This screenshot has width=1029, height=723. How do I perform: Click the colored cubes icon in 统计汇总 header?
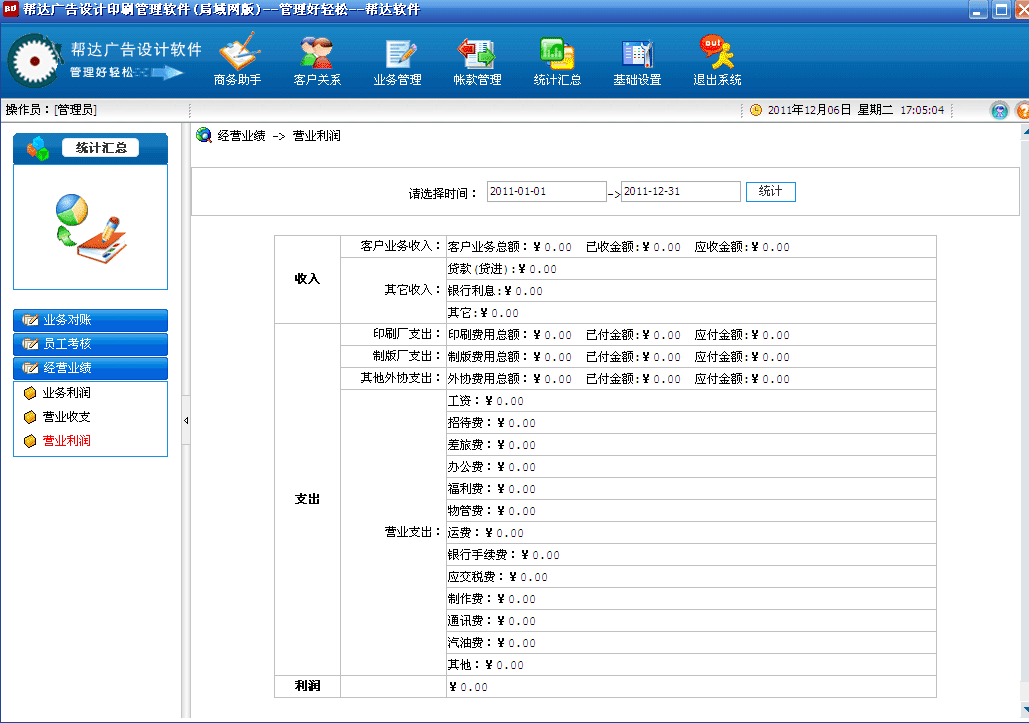point(38,148)
